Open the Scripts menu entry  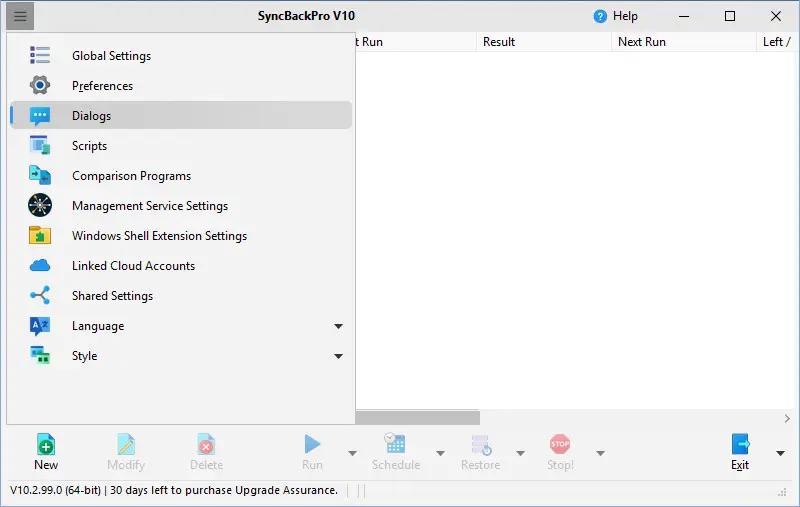(x=181, y=146)
